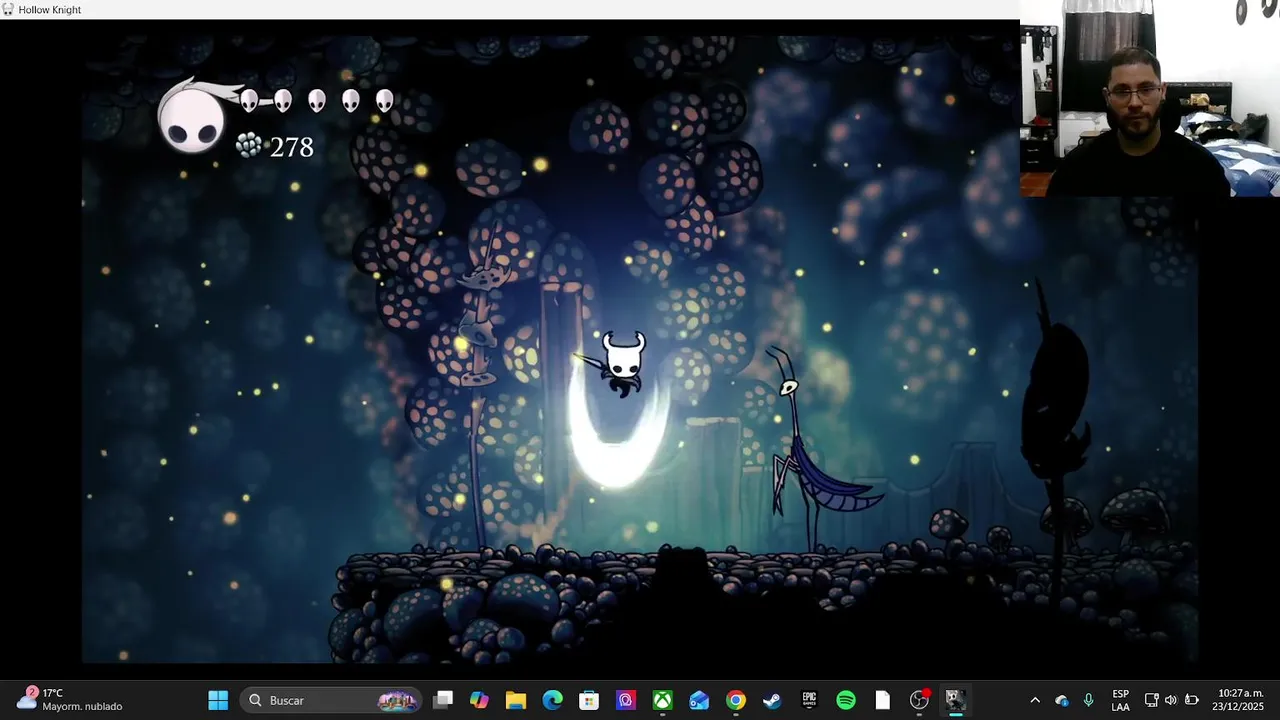Click the webcam overlay of the streamer
This screenshot has width=1280, height=720.
1150,98
